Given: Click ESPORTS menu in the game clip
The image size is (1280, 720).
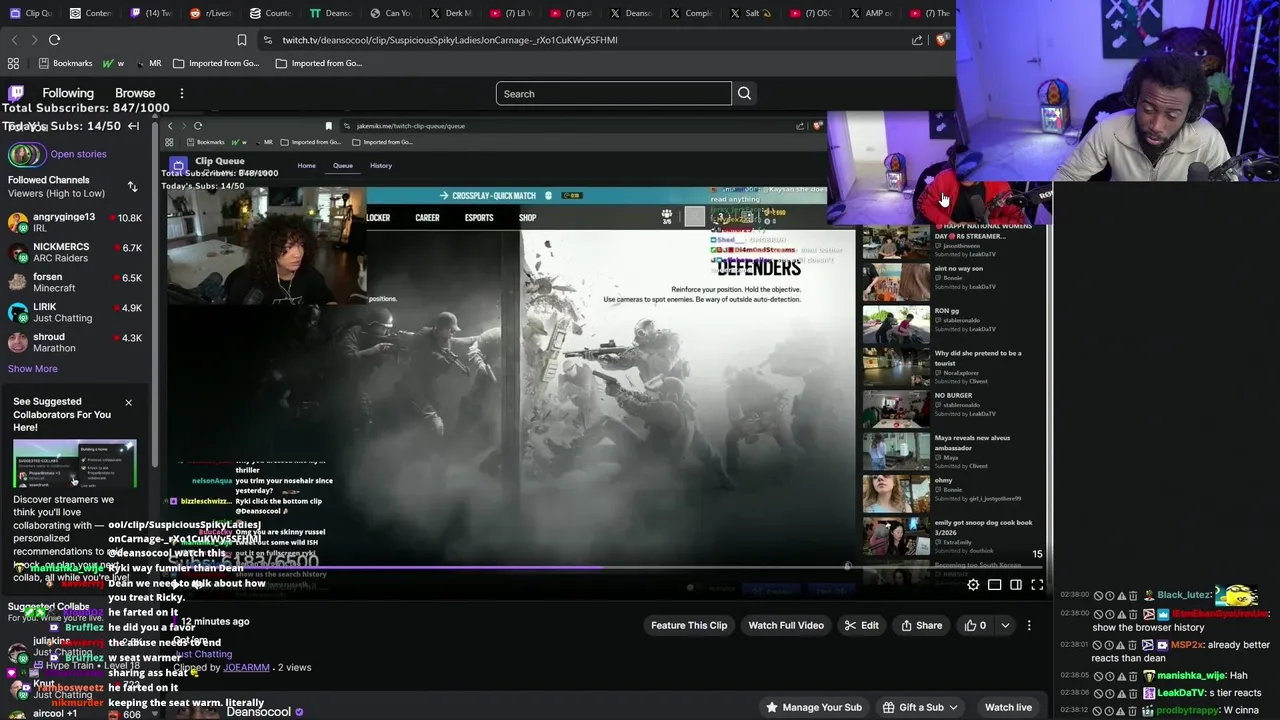Looking at the screenshot, I should pos(479,218).
